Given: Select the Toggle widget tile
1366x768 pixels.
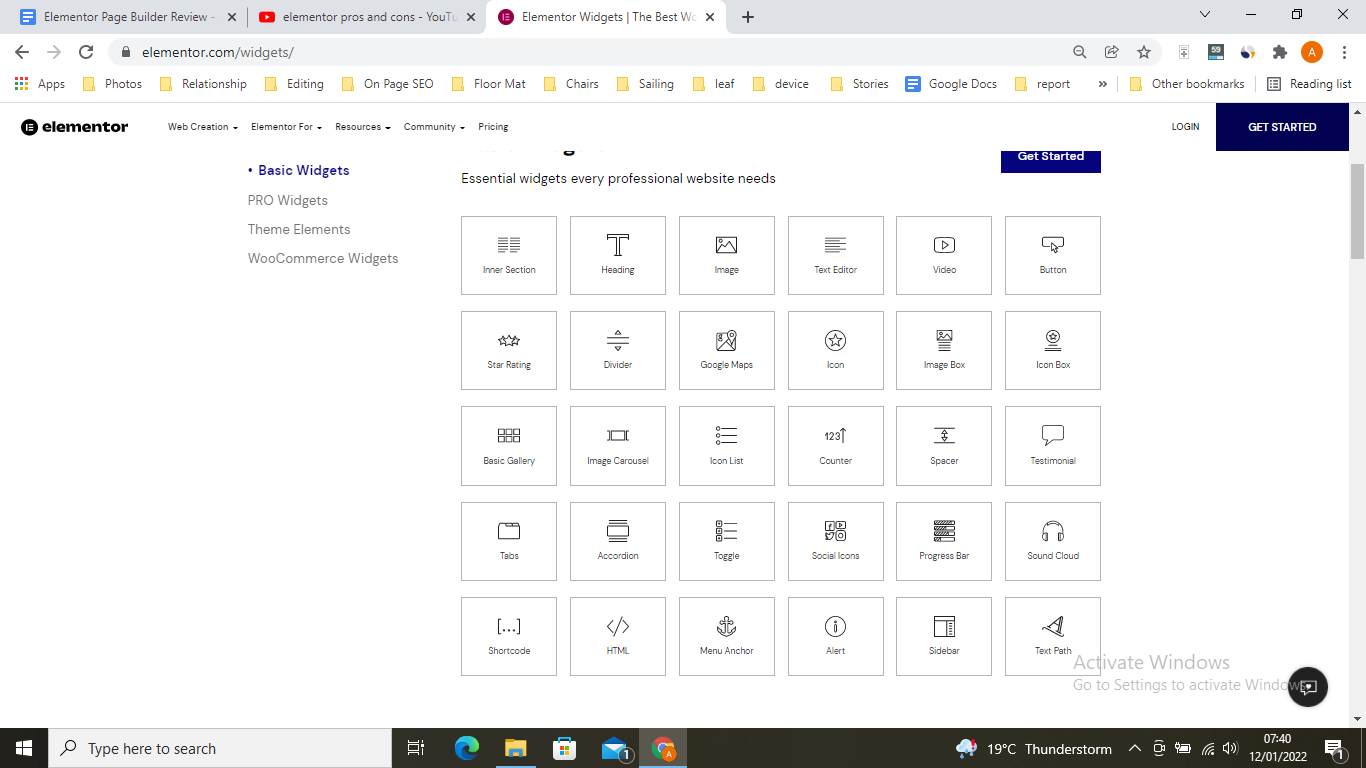Looking at the screenshot, I should point(727,541).
